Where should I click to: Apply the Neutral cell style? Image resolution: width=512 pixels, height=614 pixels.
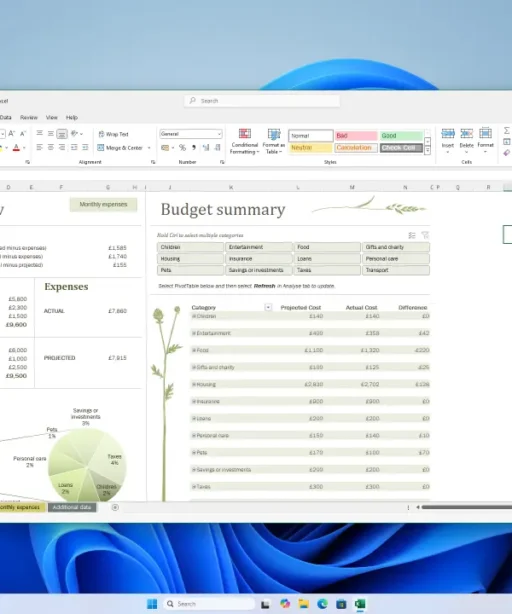click(310, 148)
